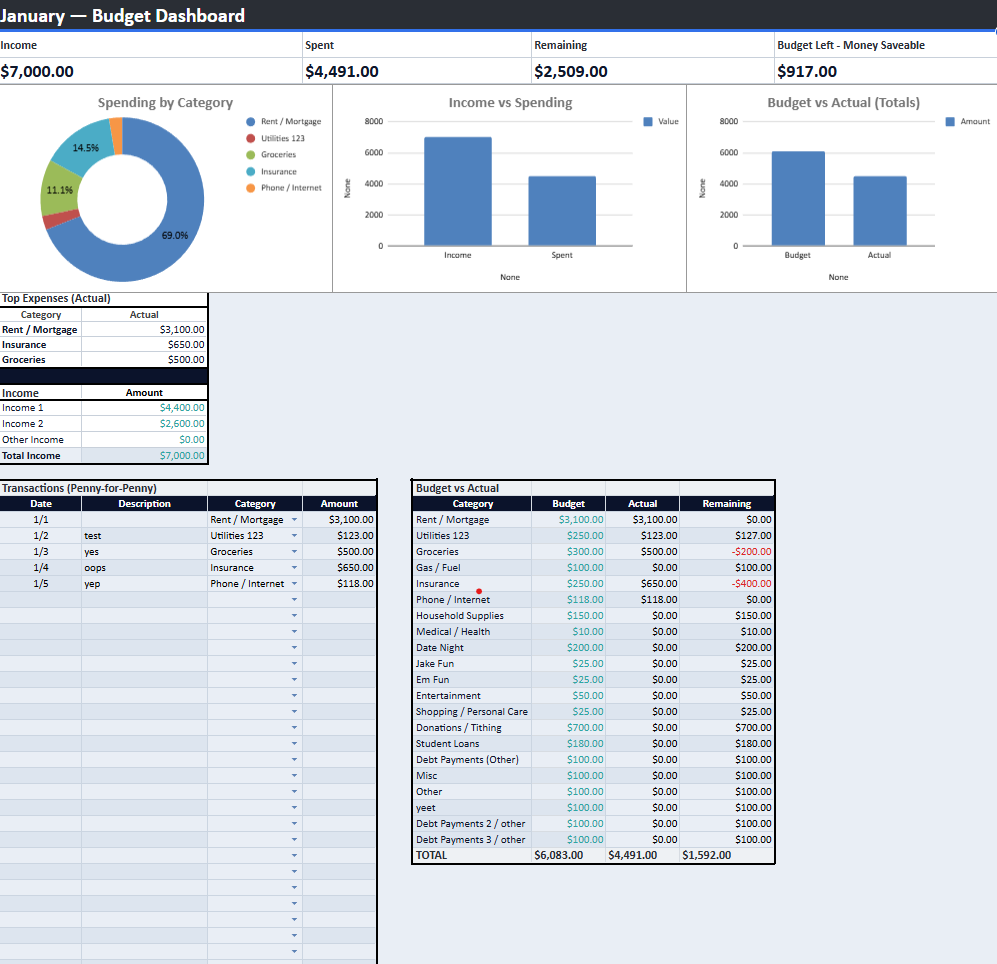This screenshot has height=964, width=997.
Task: Click the 11.1% donut slice
Action: (x=59, y=189)
